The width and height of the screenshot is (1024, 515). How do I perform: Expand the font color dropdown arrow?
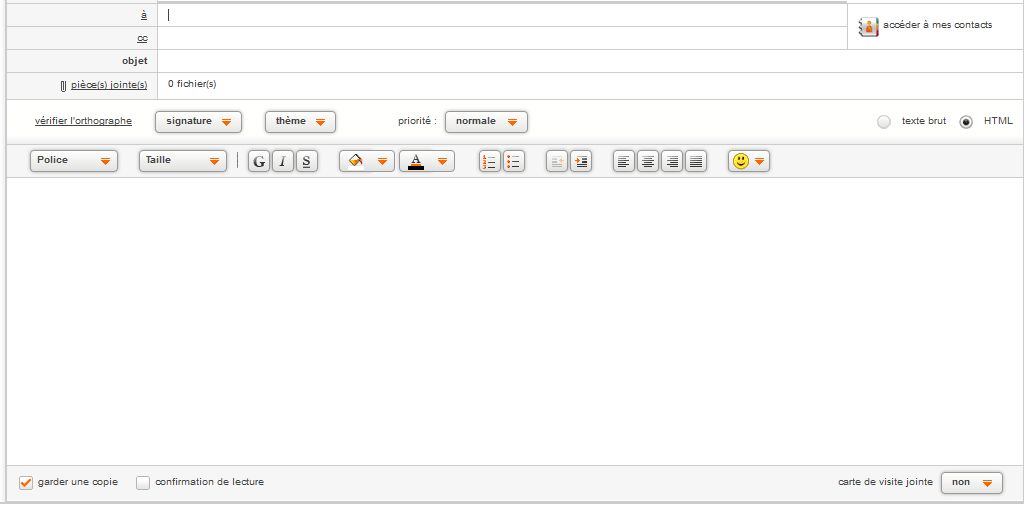pyautogui.click(x=442, y=162)
